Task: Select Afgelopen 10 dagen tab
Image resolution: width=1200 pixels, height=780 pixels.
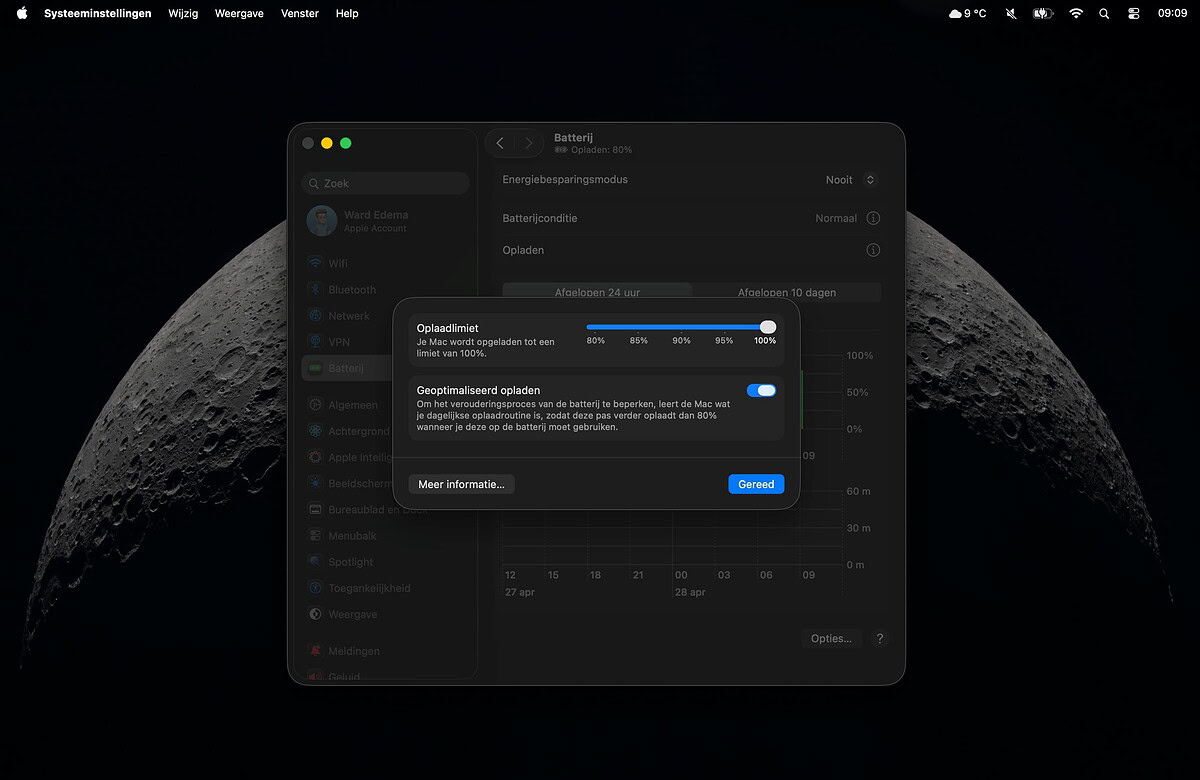Action: point(786,292)
